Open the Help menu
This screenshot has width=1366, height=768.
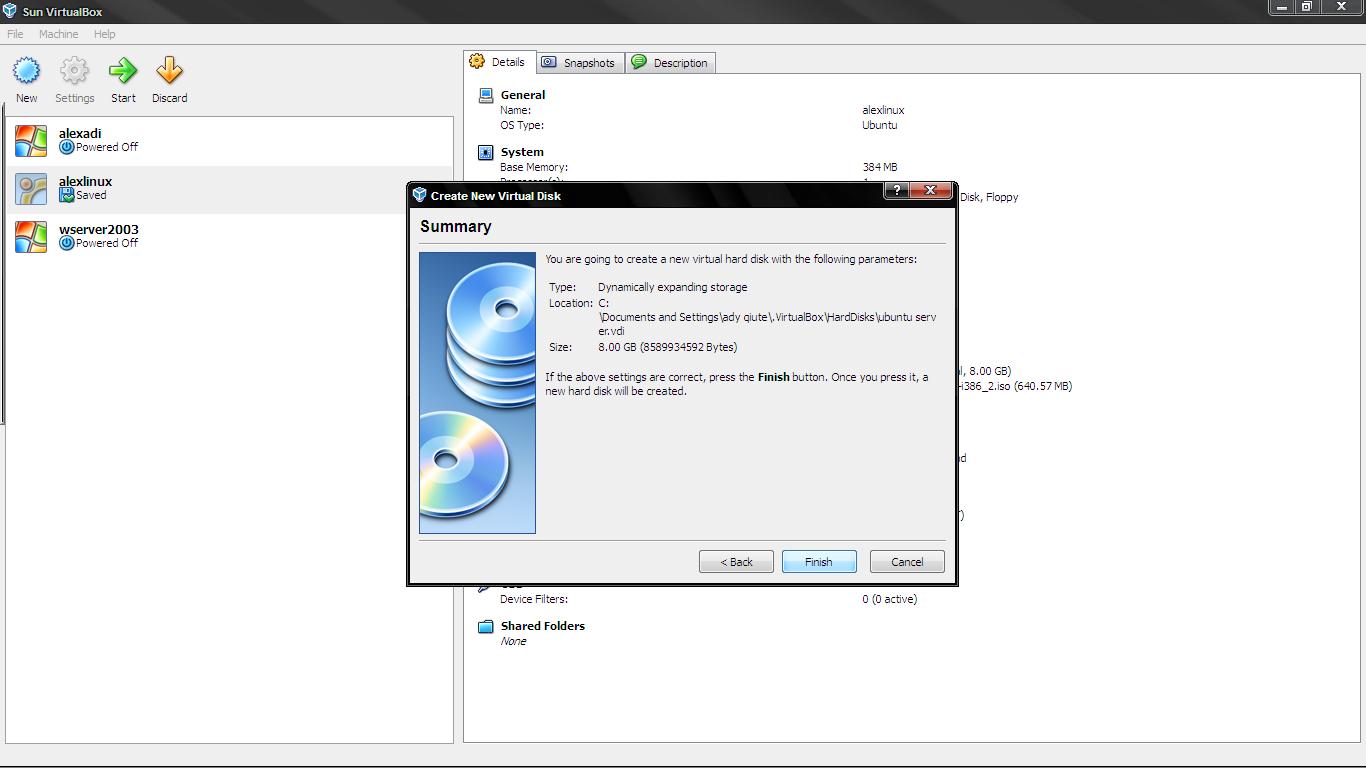pos(104,33)
